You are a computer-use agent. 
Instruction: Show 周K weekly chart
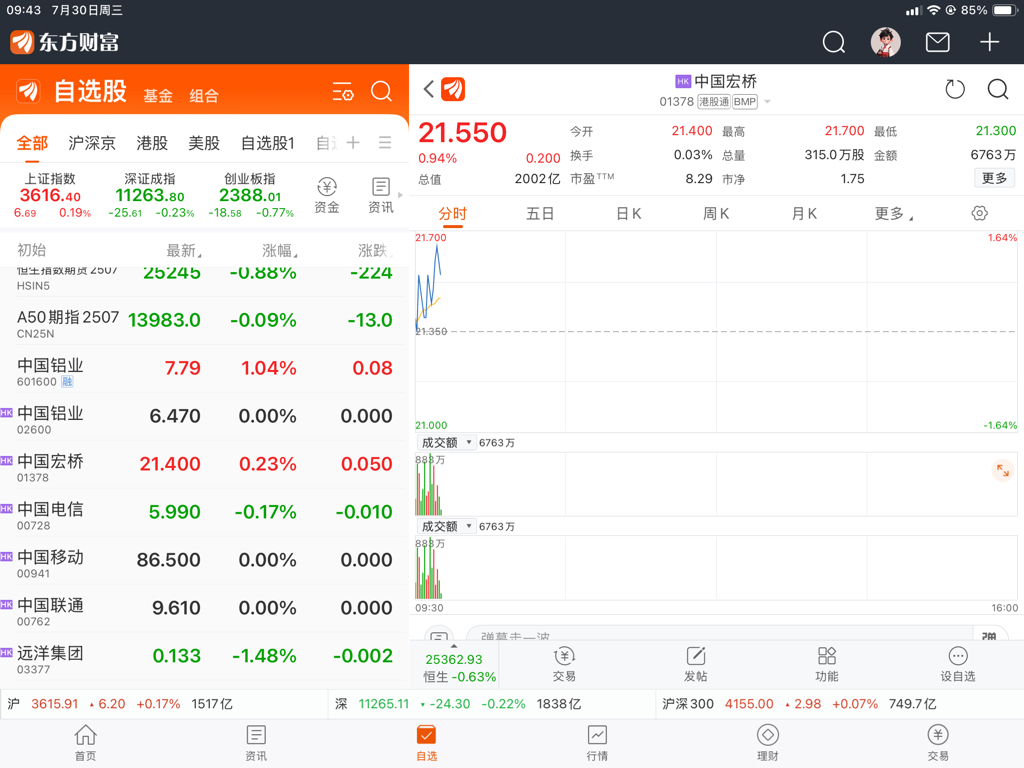[x=716, y=214]
